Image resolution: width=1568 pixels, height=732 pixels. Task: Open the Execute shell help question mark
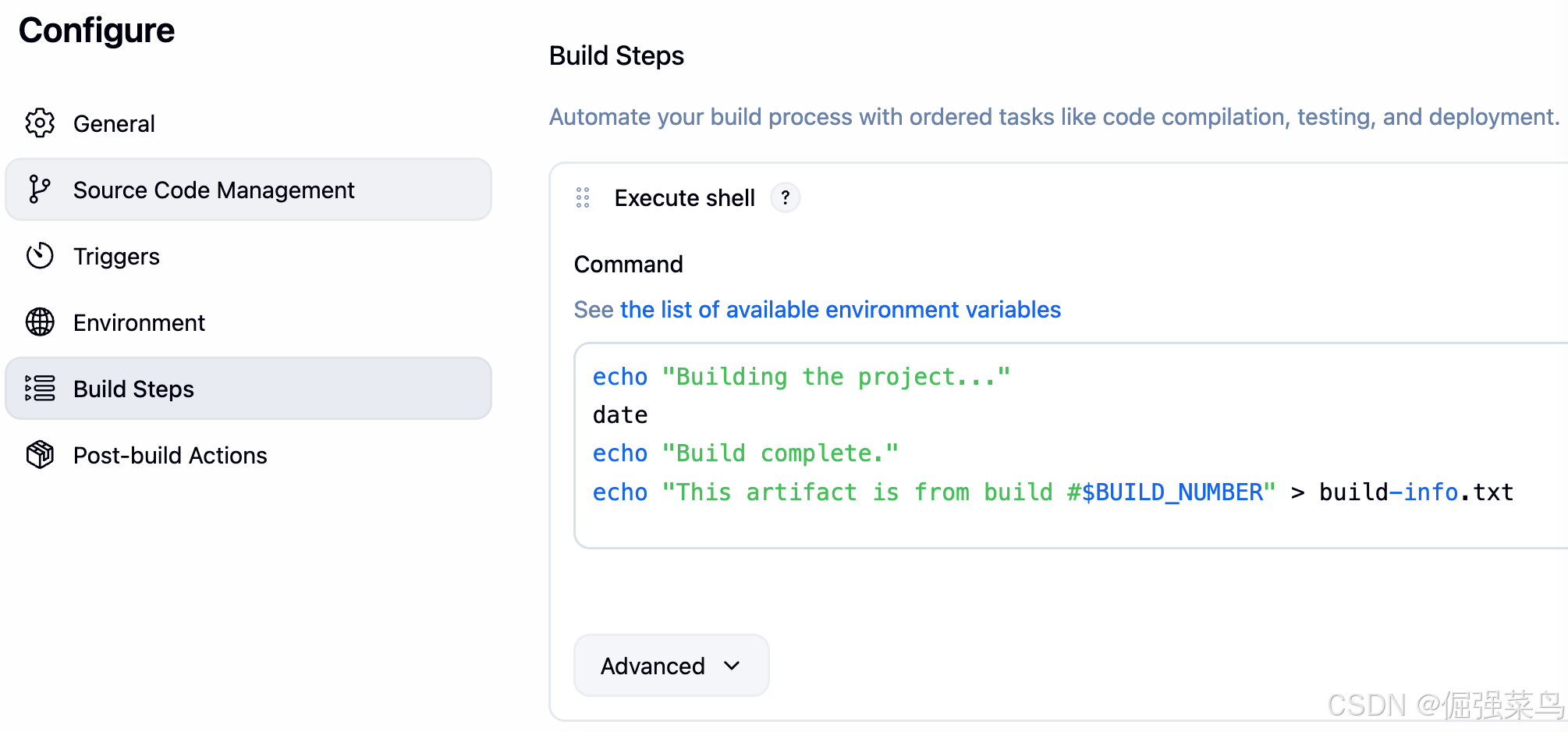[x=786, y=197]
